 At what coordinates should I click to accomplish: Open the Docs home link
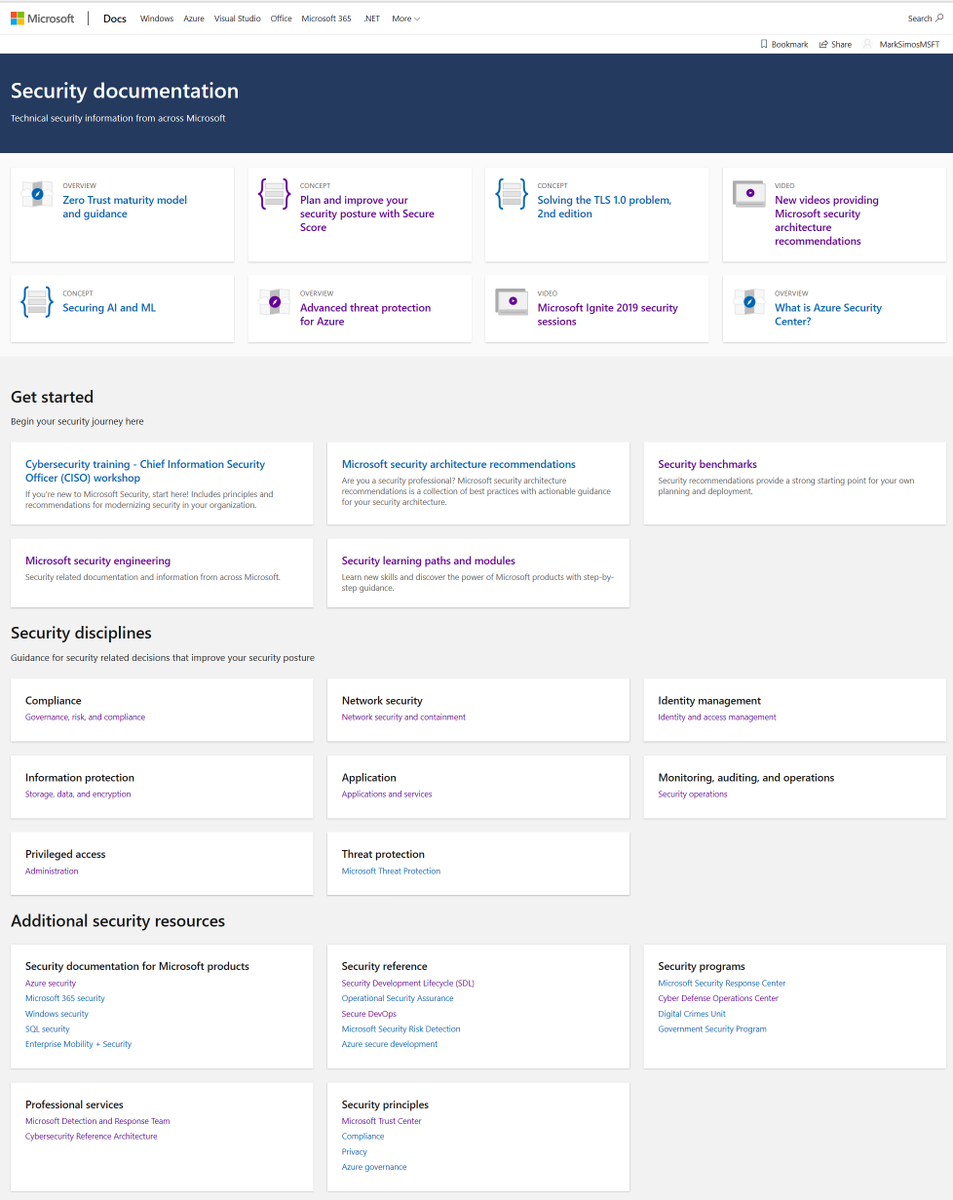point(115,18)
